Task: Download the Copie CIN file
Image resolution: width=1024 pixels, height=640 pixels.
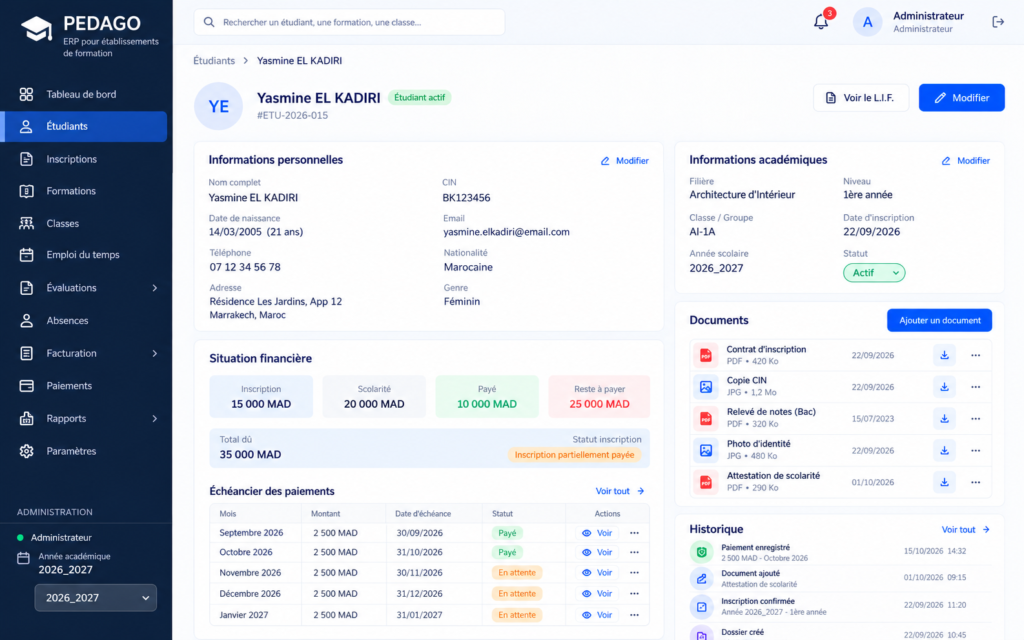Action: coord(944,387)
